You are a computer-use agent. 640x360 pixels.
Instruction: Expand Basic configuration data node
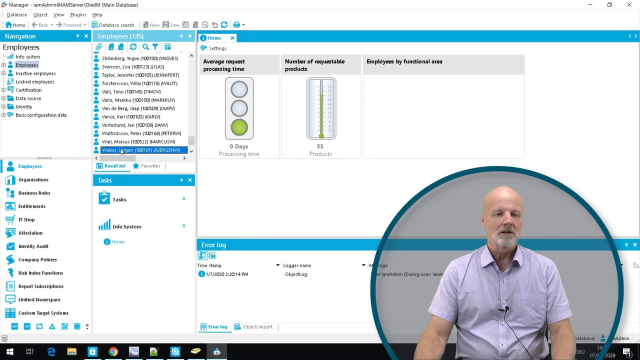(x=4, y=115)
